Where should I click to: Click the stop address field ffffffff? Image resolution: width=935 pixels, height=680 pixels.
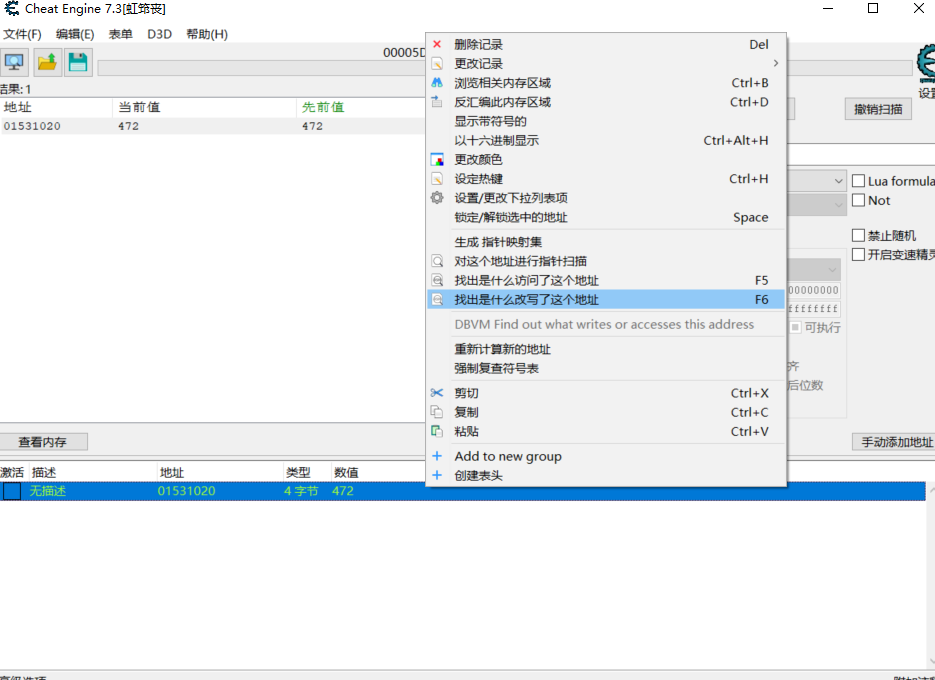813,309
